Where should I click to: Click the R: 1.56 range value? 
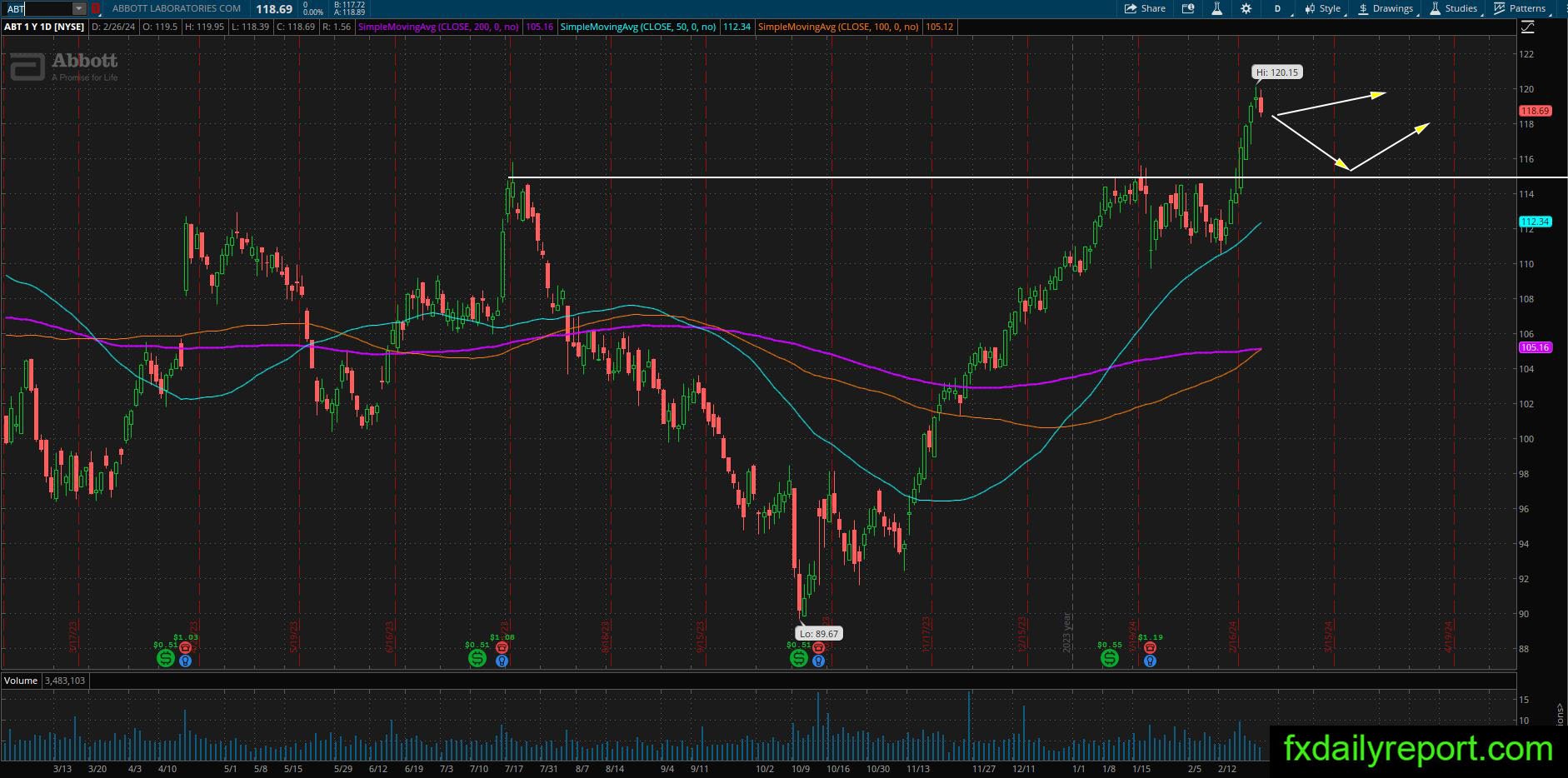click(x=337, y=27)
